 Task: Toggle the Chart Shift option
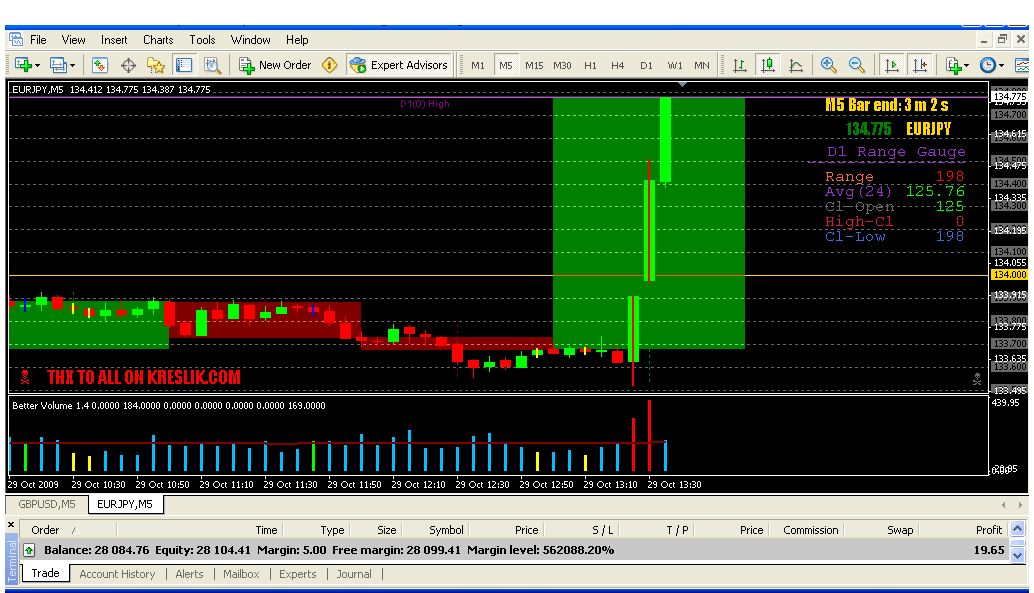(920, 65)
